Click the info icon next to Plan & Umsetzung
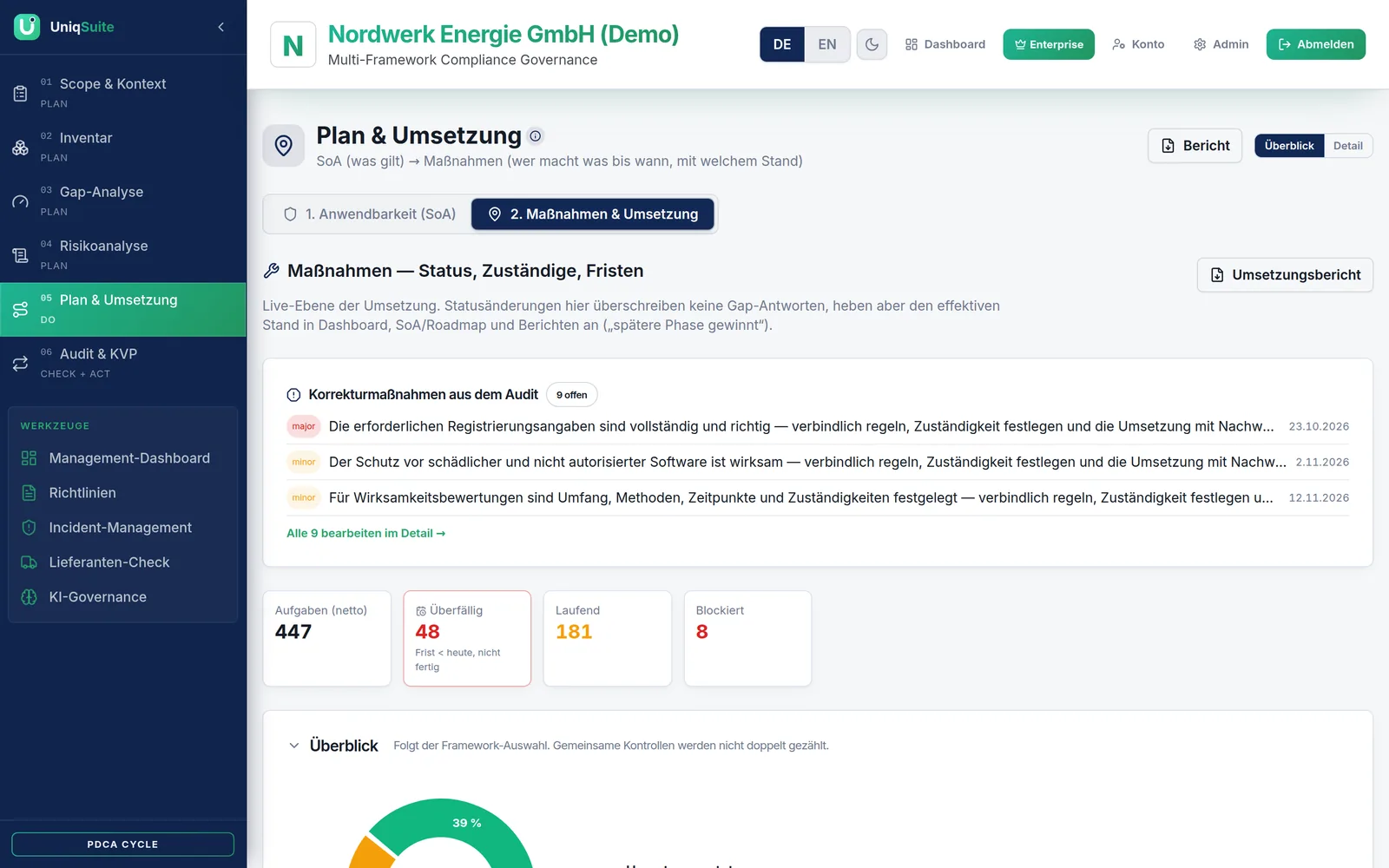Screen dimensions: 1389x868 [x=536, y=135]
